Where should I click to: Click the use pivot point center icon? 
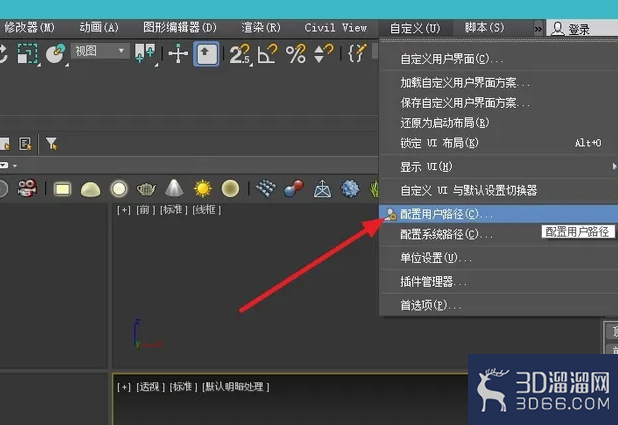pos(145,53)
